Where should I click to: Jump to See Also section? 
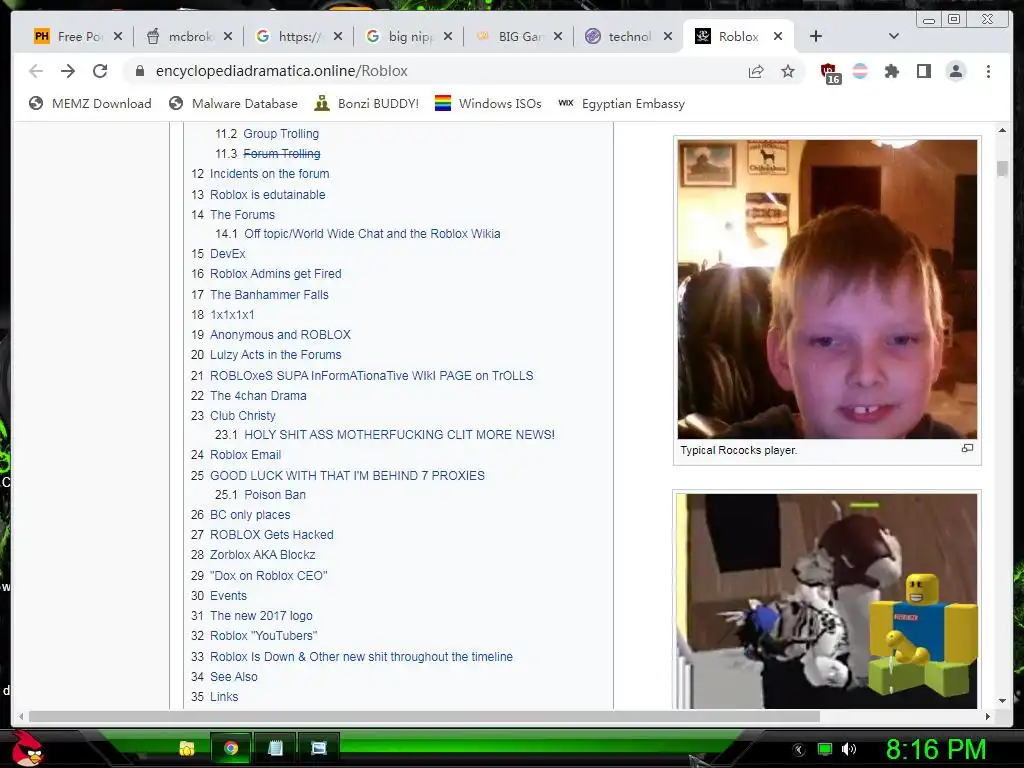point(234,677)
